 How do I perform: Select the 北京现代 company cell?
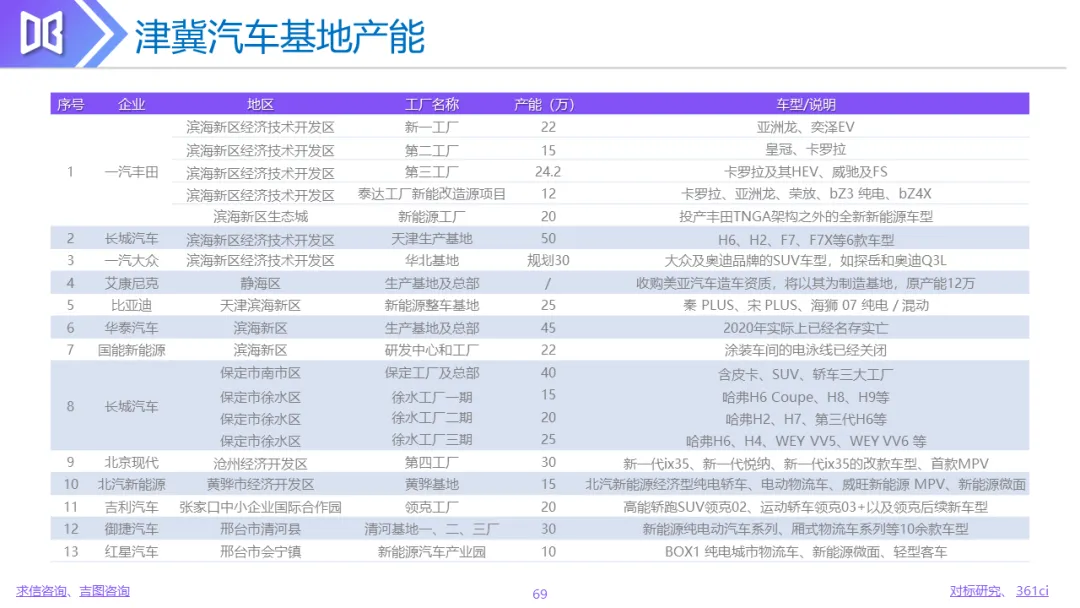click(x=131, y=462)
